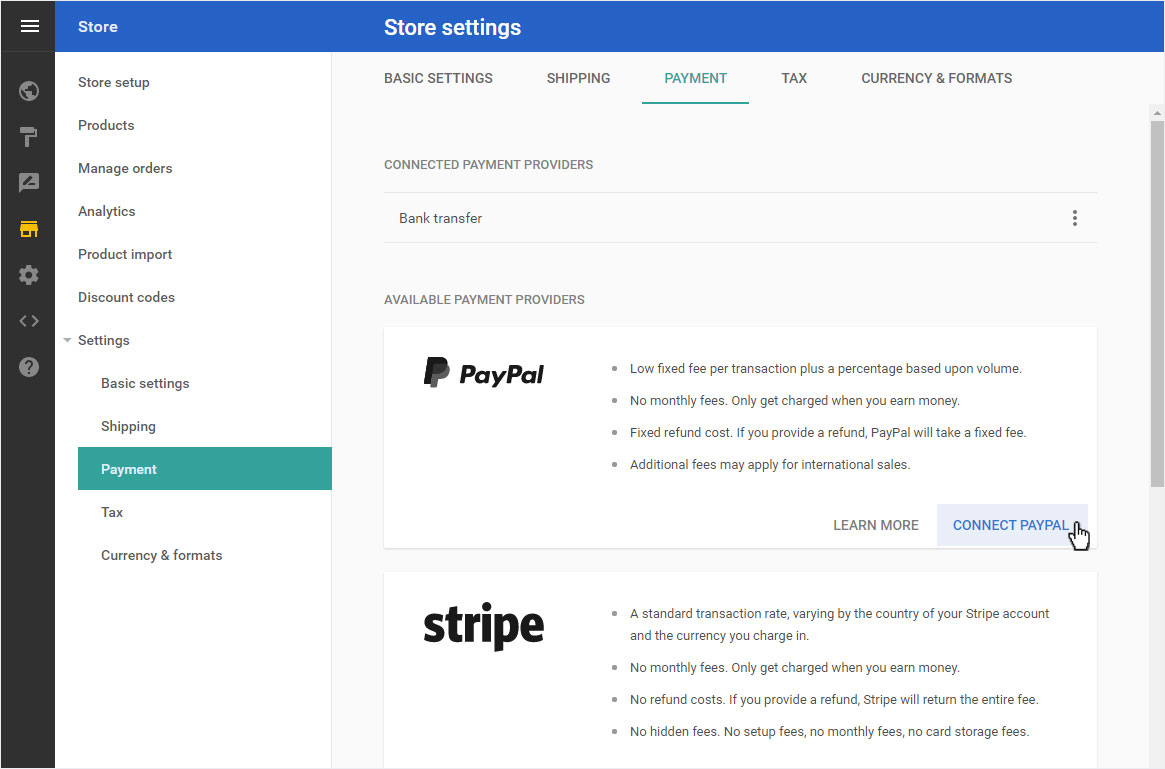Open Tax sub-item in sidebar
This screenshot has height=769, width=1165.
111,512
